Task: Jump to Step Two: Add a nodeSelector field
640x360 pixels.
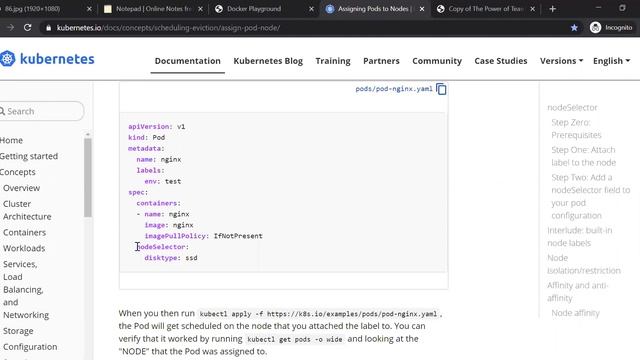Action: pyautogui.click(x=591, y=196)
